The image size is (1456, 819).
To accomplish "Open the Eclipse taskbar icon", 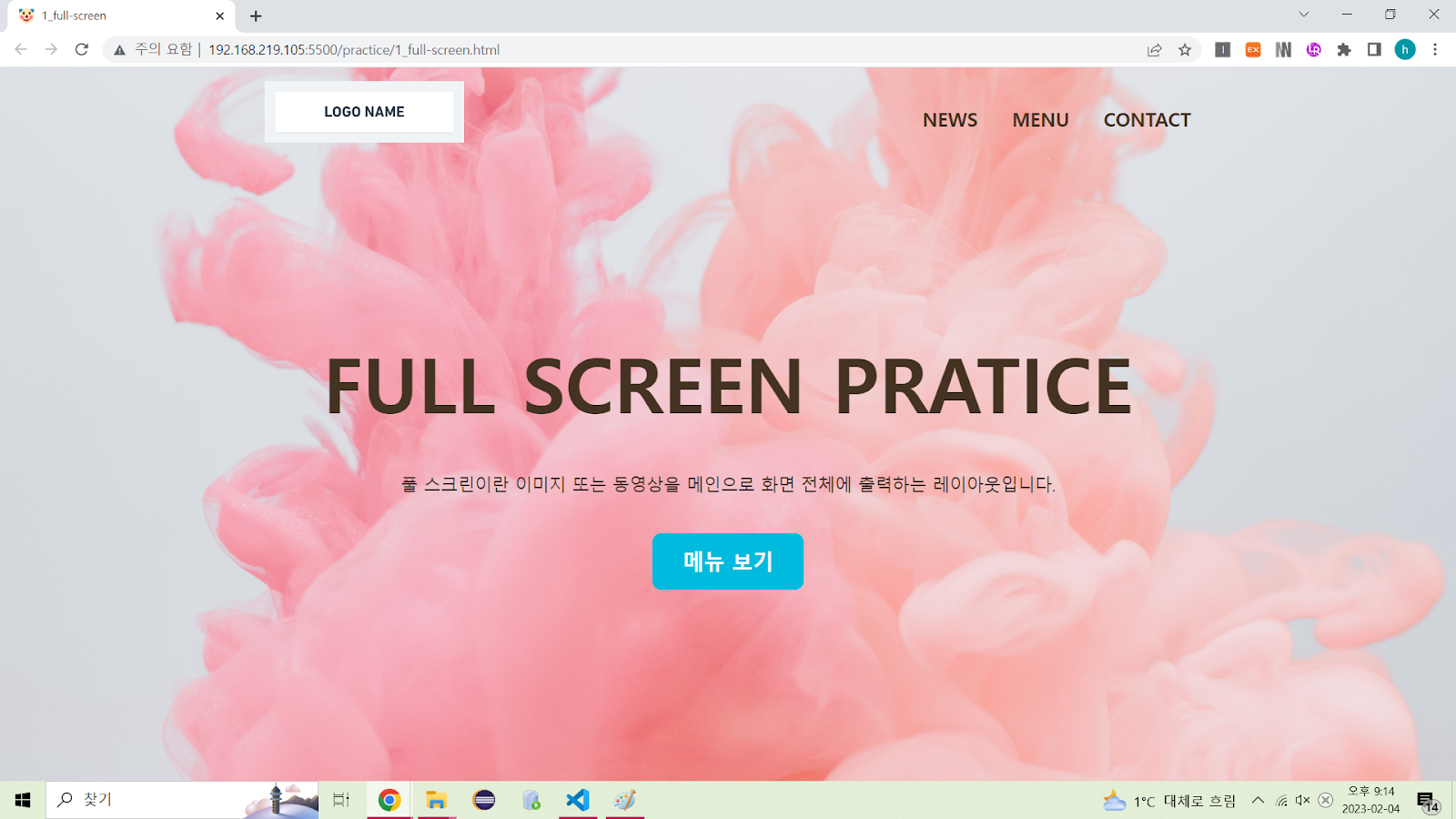I will (484, 800).
